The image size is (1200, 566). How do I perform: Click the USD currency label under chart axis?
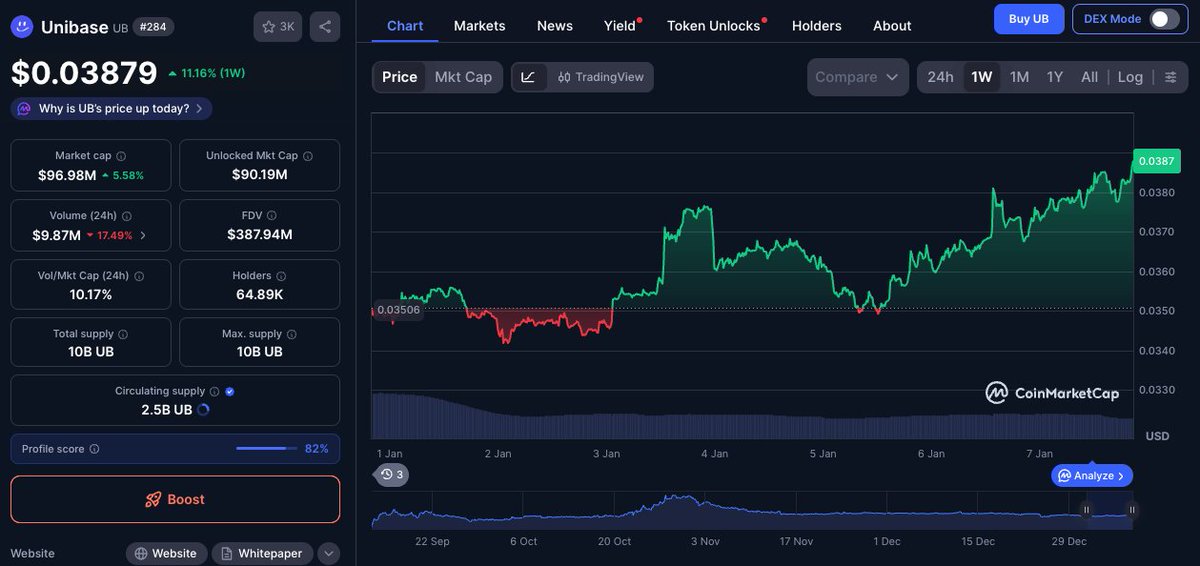click(x=1157, y=436)
